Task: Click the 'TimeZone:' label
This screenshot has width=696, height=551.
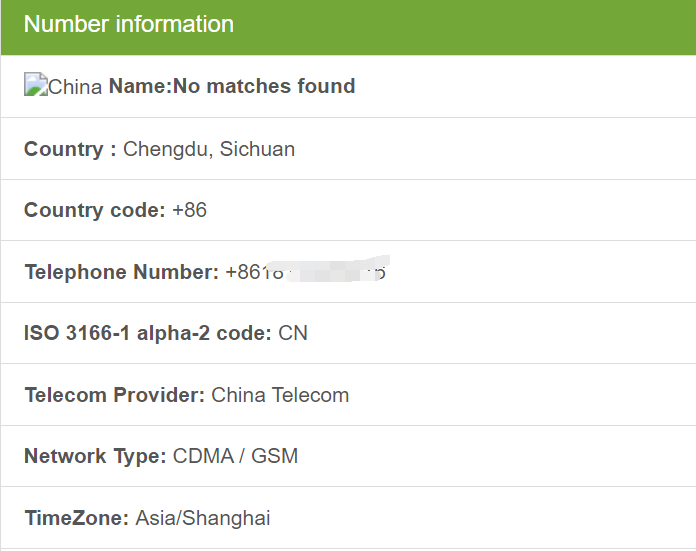Action: click(77, 518)
